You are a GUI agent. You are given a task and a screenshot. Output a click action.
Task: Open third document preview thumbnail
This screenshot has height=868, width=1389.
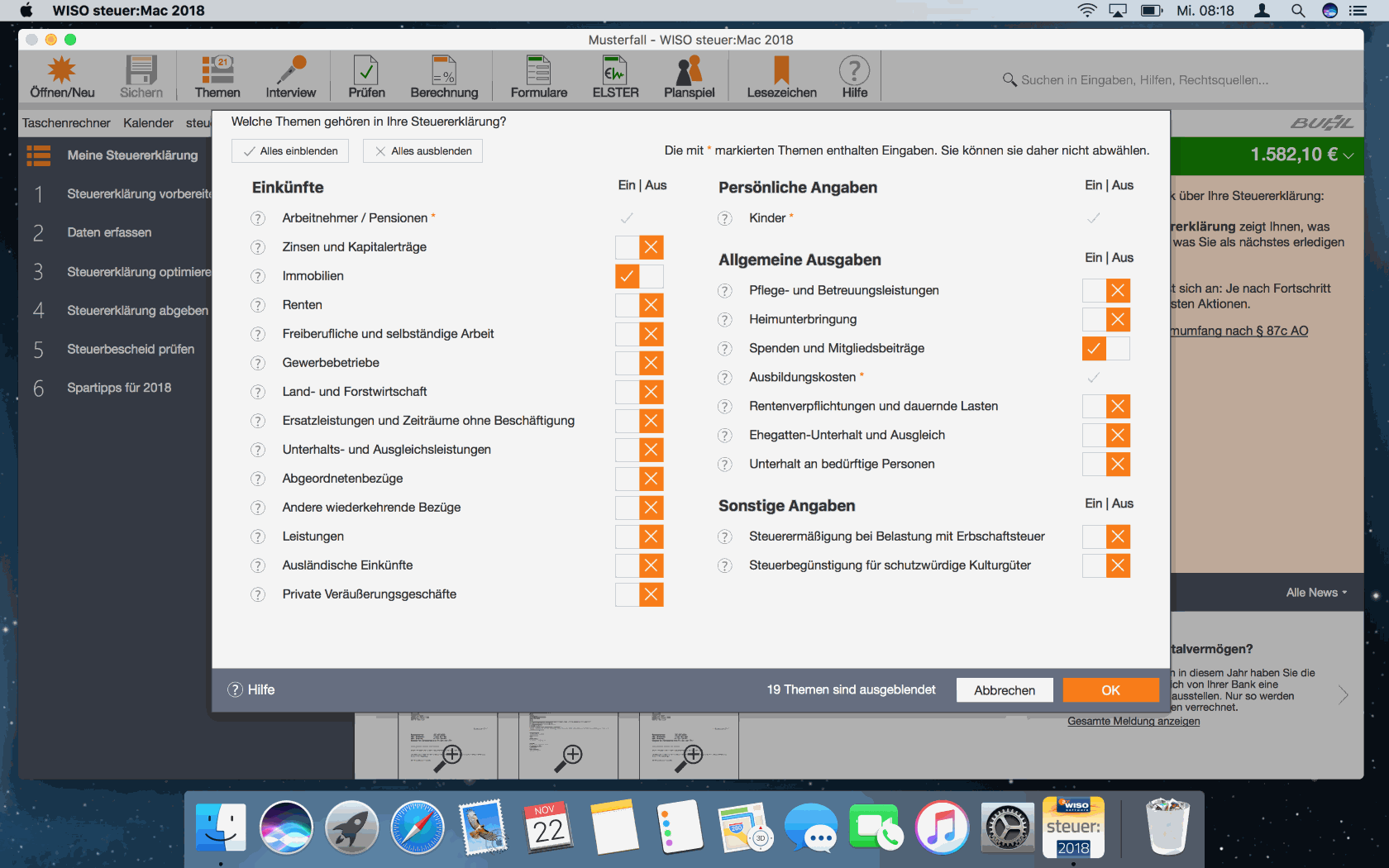(x=689, y=746)
